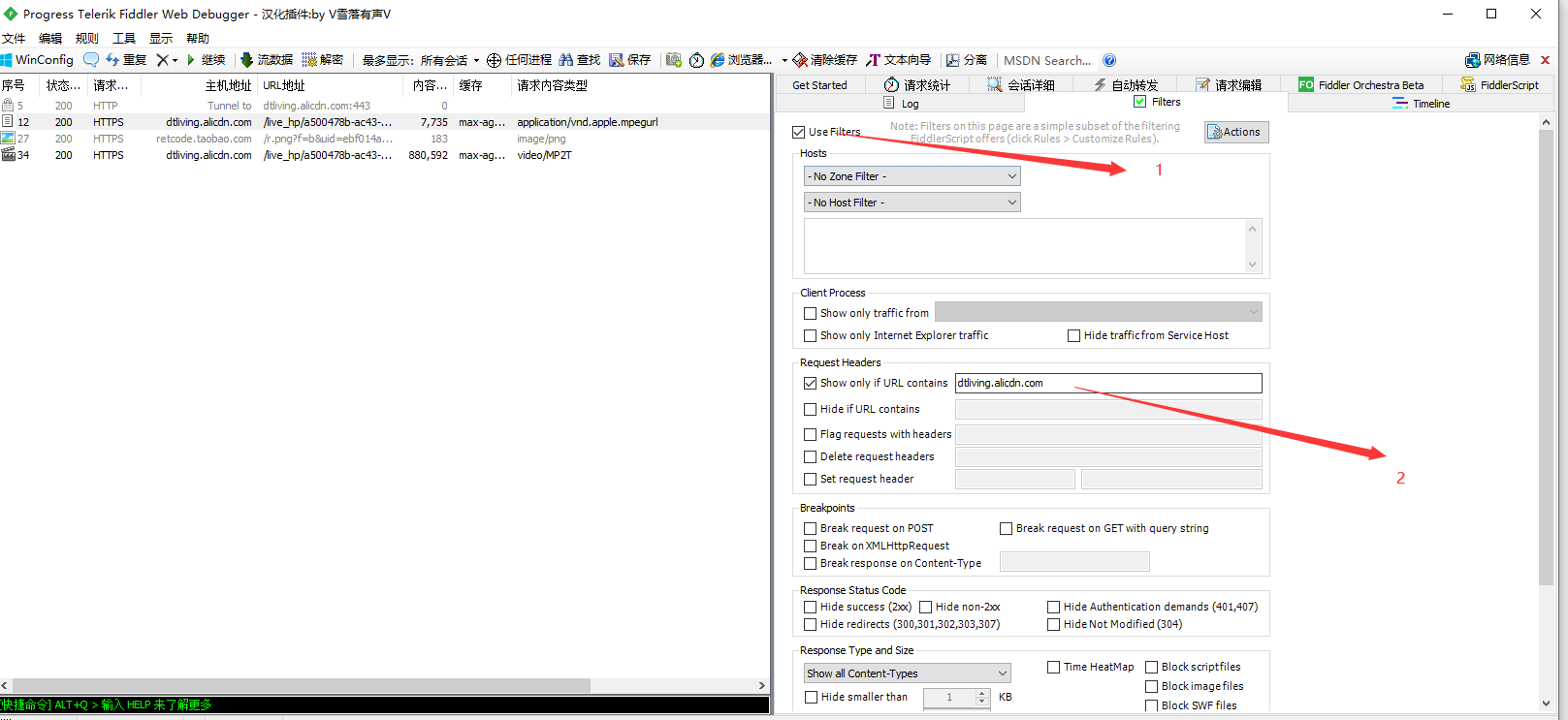Open the No Host Filter dropdown

912,203
